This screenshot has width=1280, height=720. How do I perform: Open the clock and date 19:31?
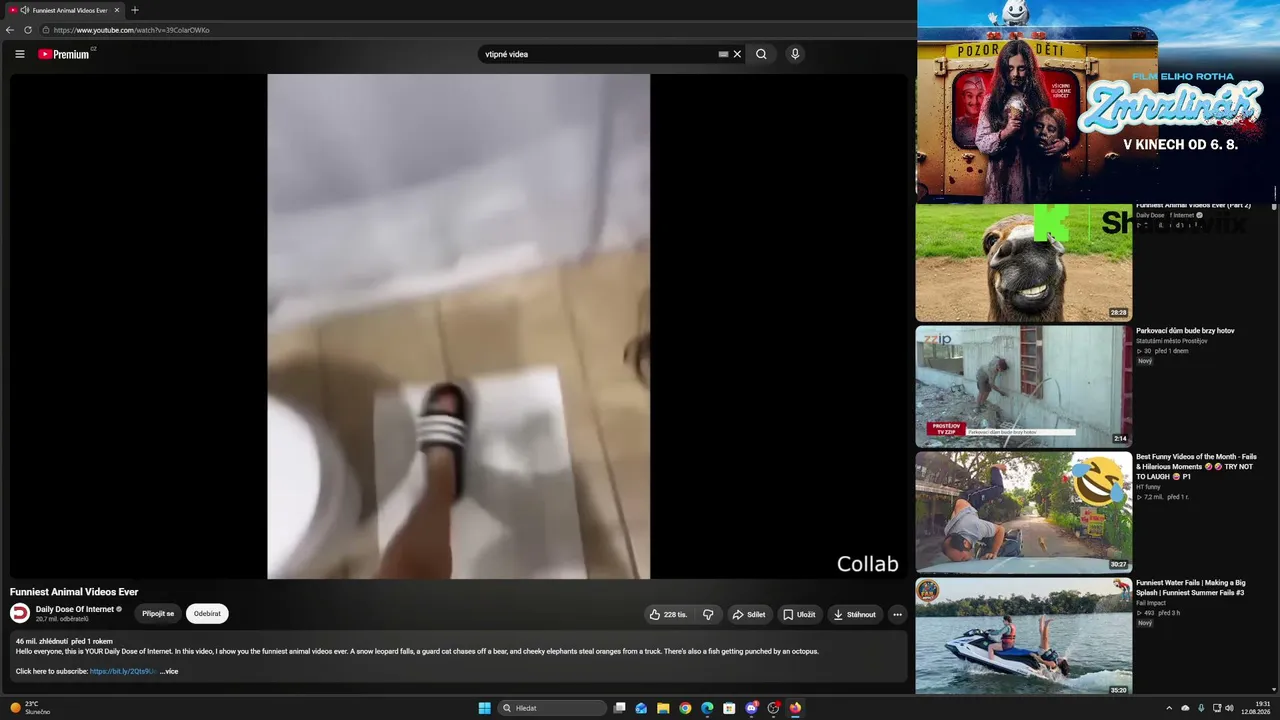(x=1255, y=708)
